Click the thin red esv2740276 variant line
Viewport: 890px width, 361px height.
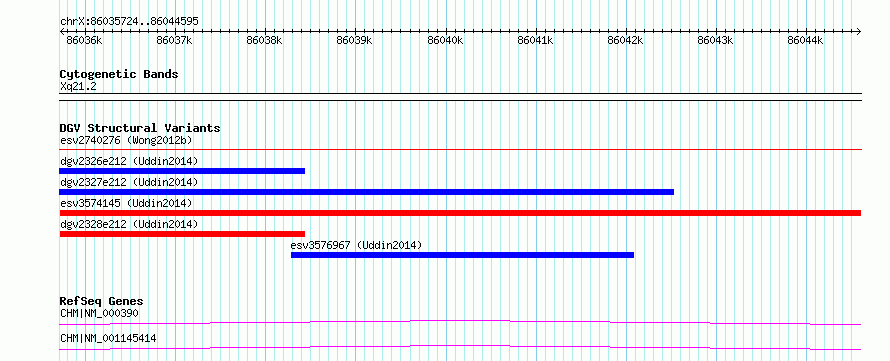(460, 150)
